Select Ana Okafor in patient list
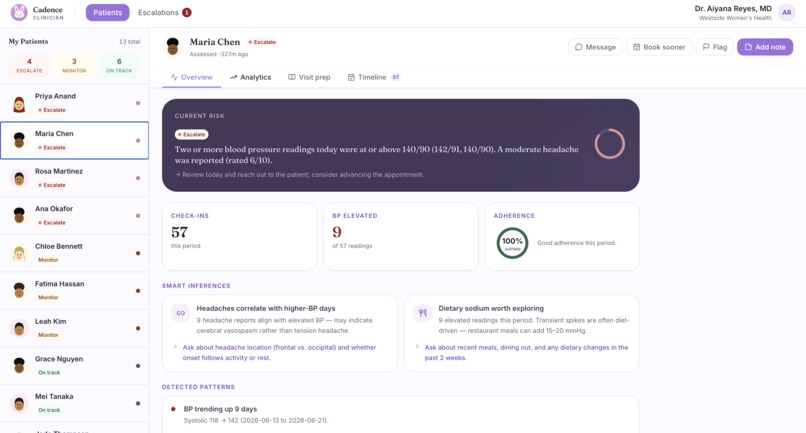The height and width of the screenshot is (433, 806). [75, 215]
